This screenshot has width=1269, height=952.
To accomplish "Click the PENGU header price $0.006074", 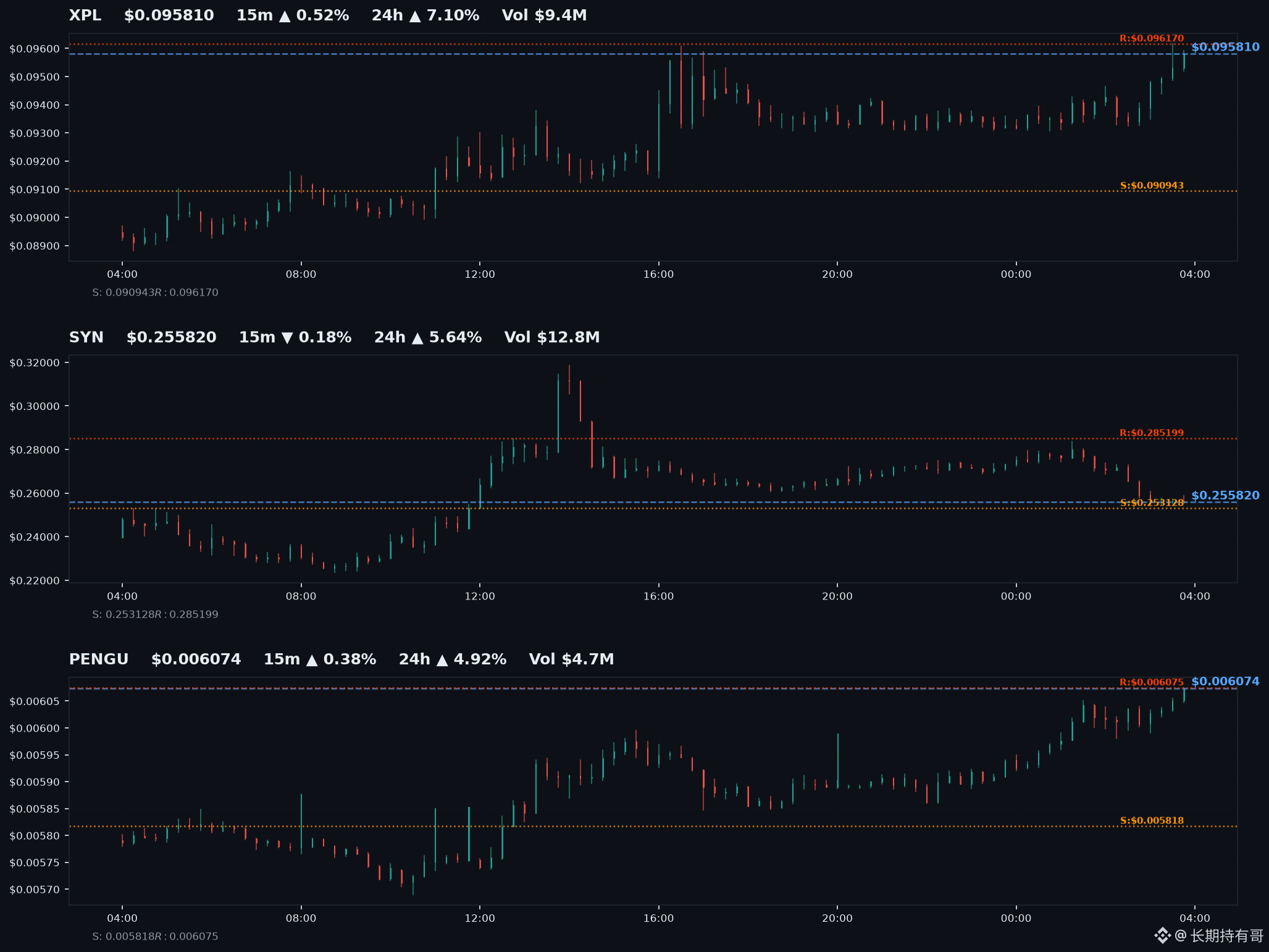I will (x=196, y=659).
